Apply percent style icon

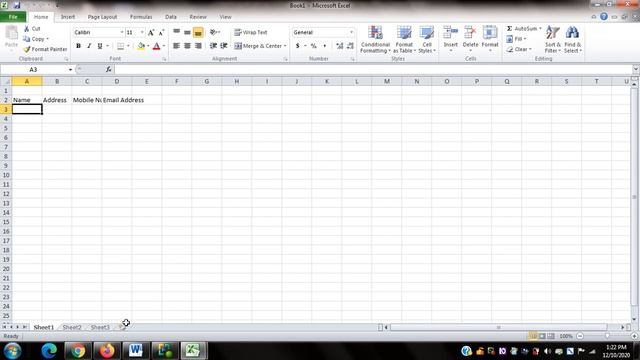pos(313,46)
